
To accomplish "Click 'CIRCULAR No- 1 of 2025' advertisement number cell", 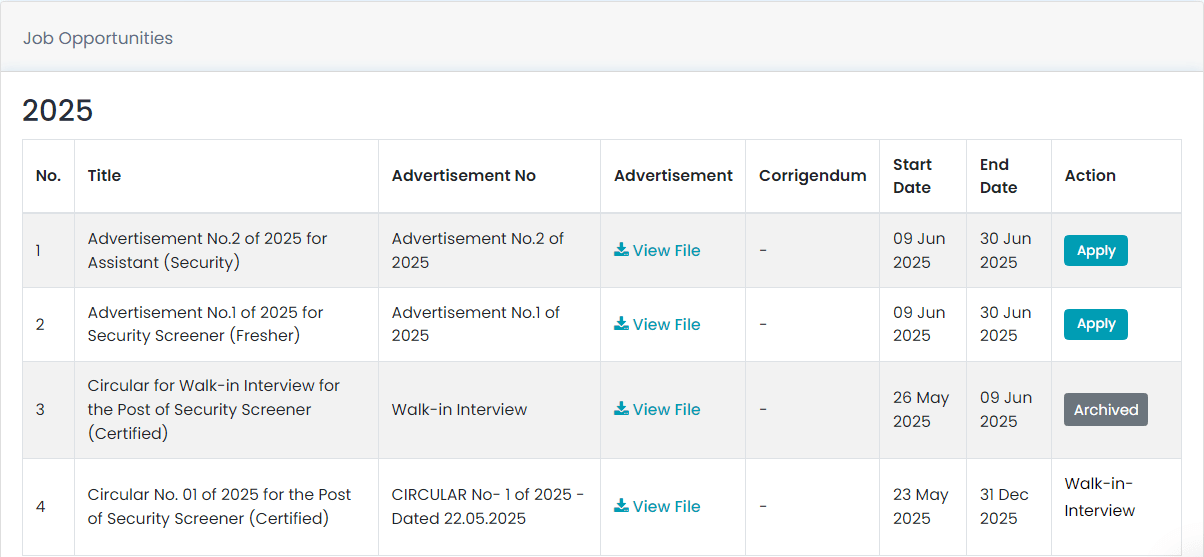I will tap(487, 506).
